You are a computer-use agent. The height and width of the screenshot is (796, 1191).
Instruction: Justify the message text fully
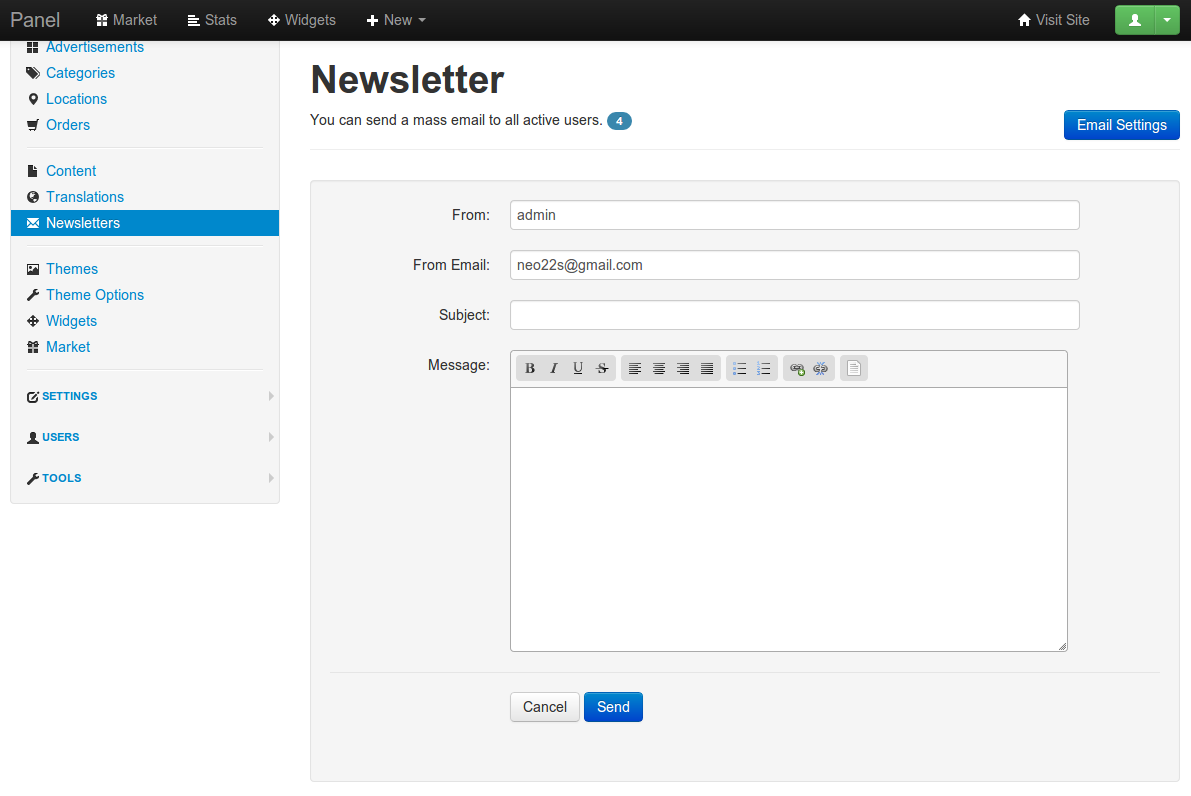click(707, 369)
